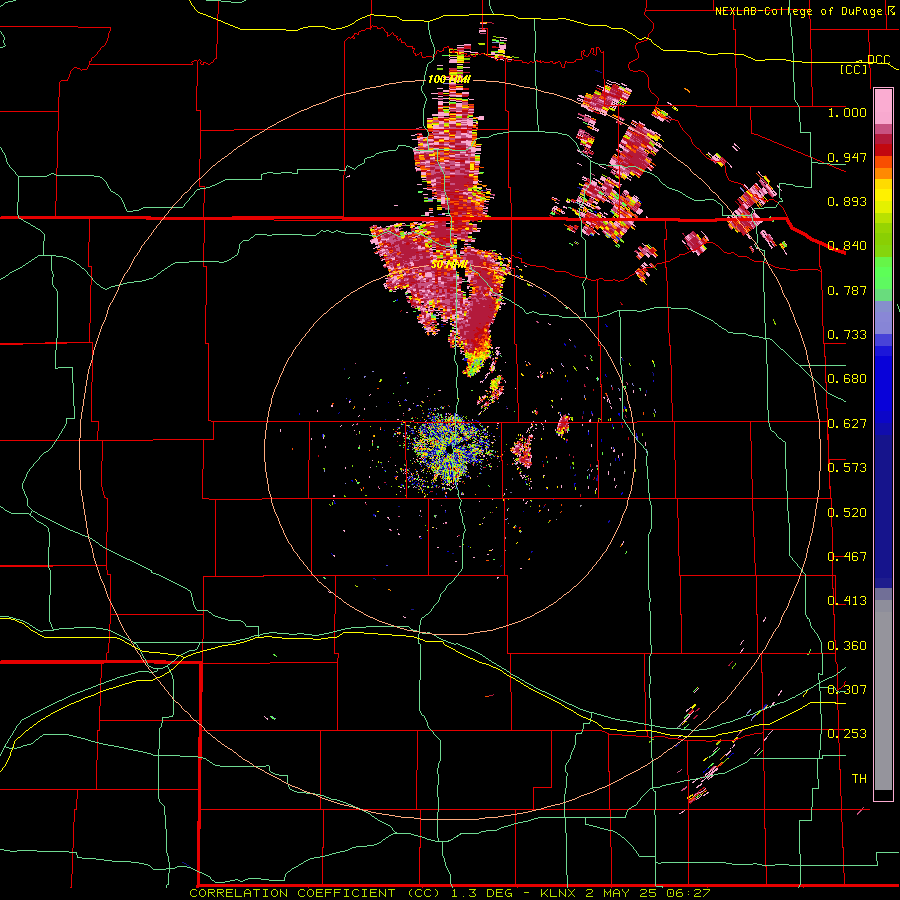Click the KLNX station identifier
The height and width of the screenshot is (900, 900).
click(559, 893)
